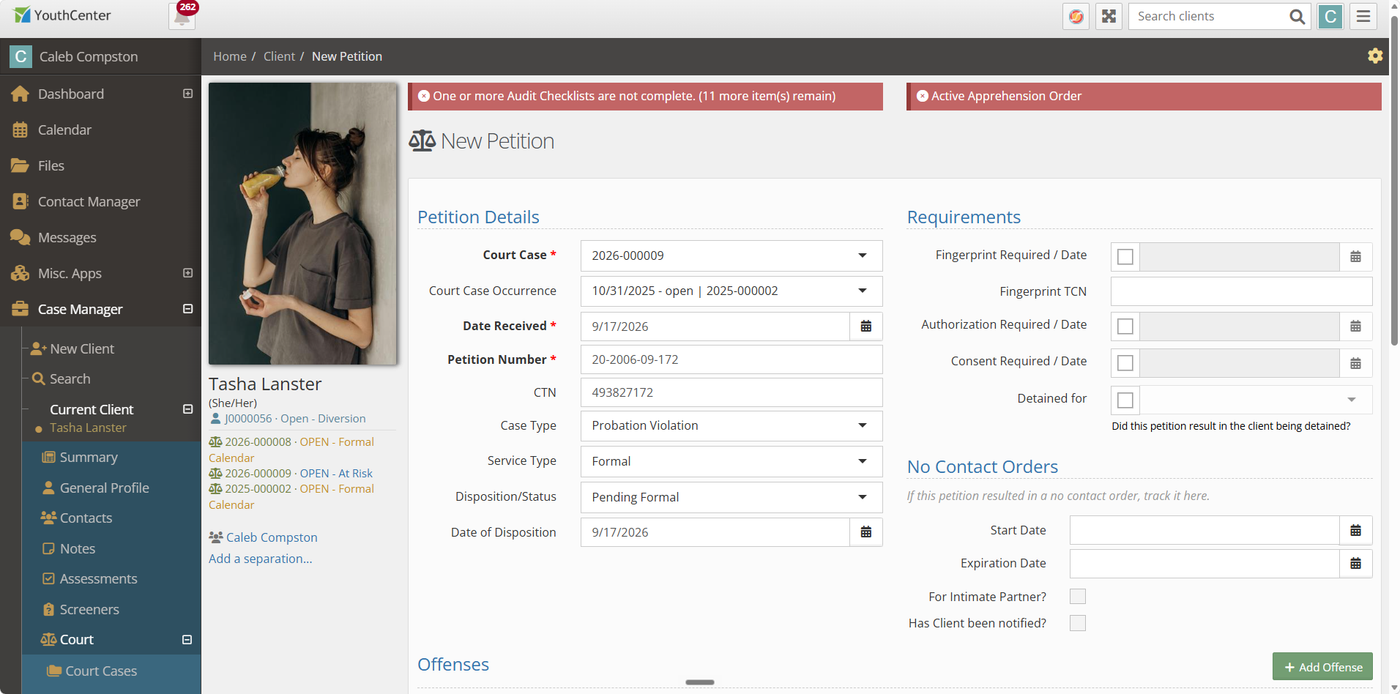Click Tasha Lanster's profile photo
Screen dimensions: 1400x694
303,223
